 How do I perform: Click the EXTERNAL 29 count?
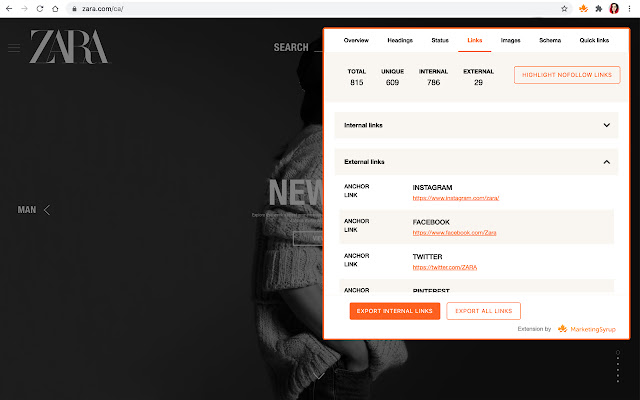coord(478,77)
